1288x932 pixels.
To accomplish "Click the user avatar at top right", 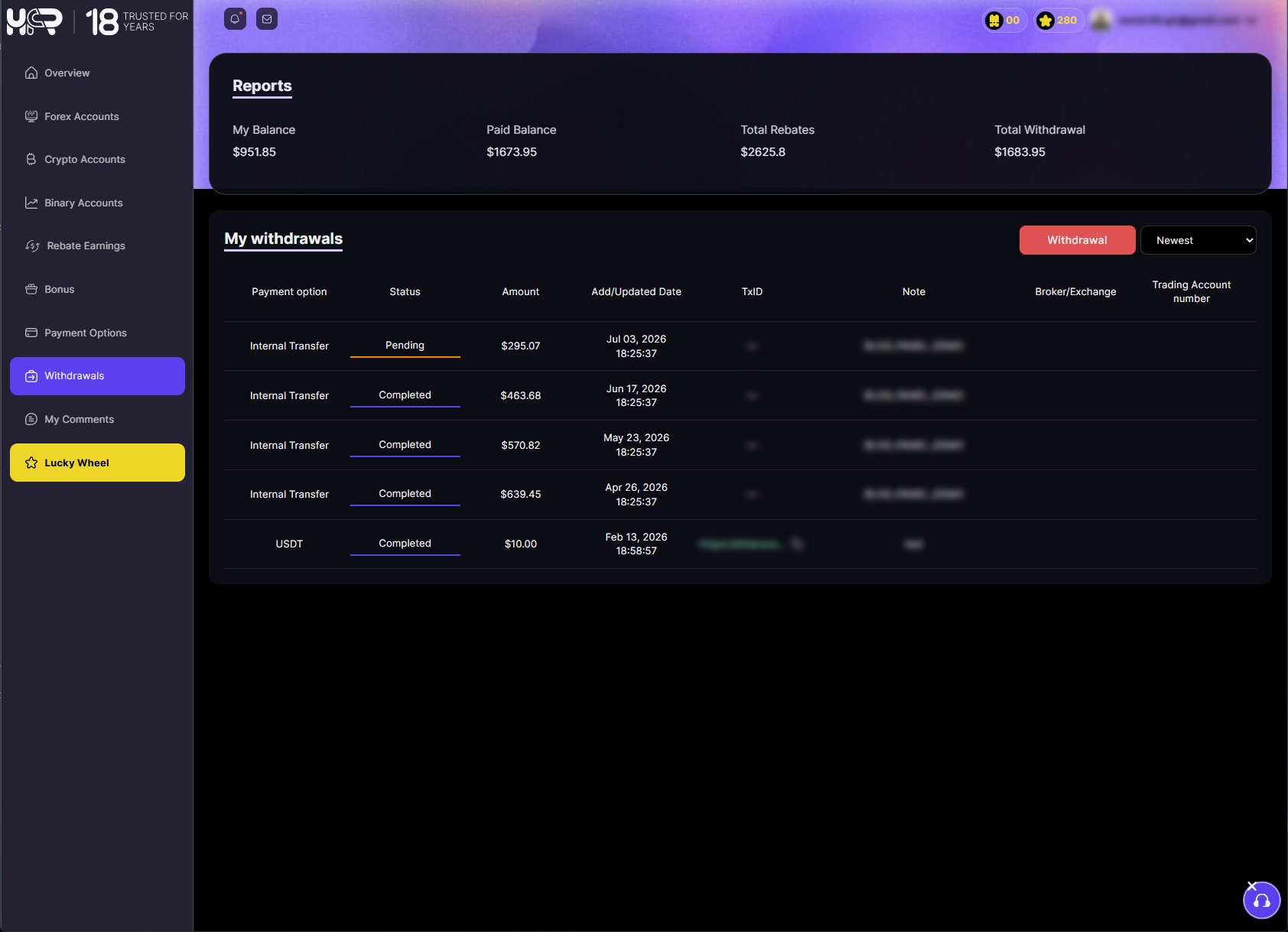I will (1101, 21).
